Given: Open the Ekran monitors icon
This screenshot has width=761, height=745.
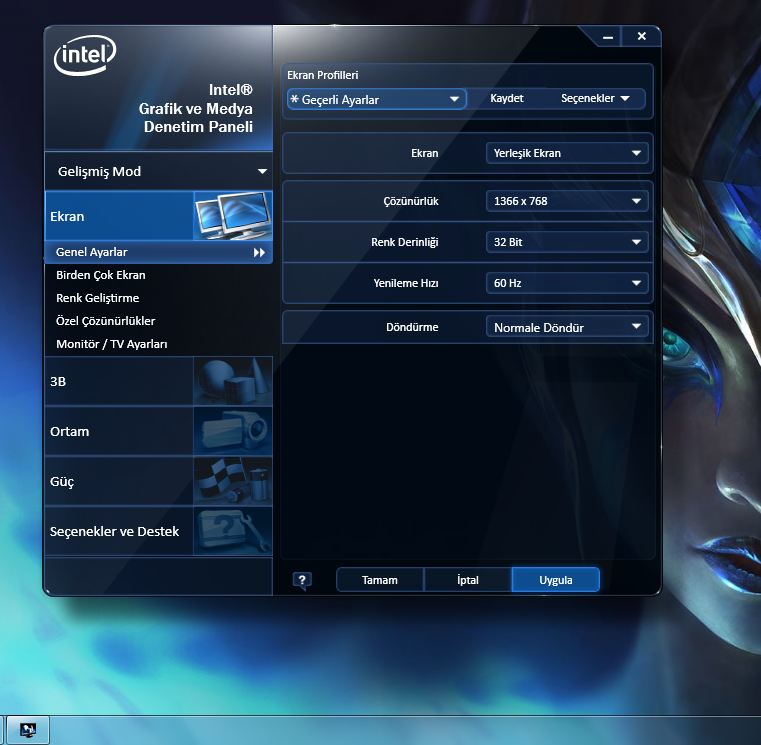Looking at the screenshot, I should pos(233,215).
